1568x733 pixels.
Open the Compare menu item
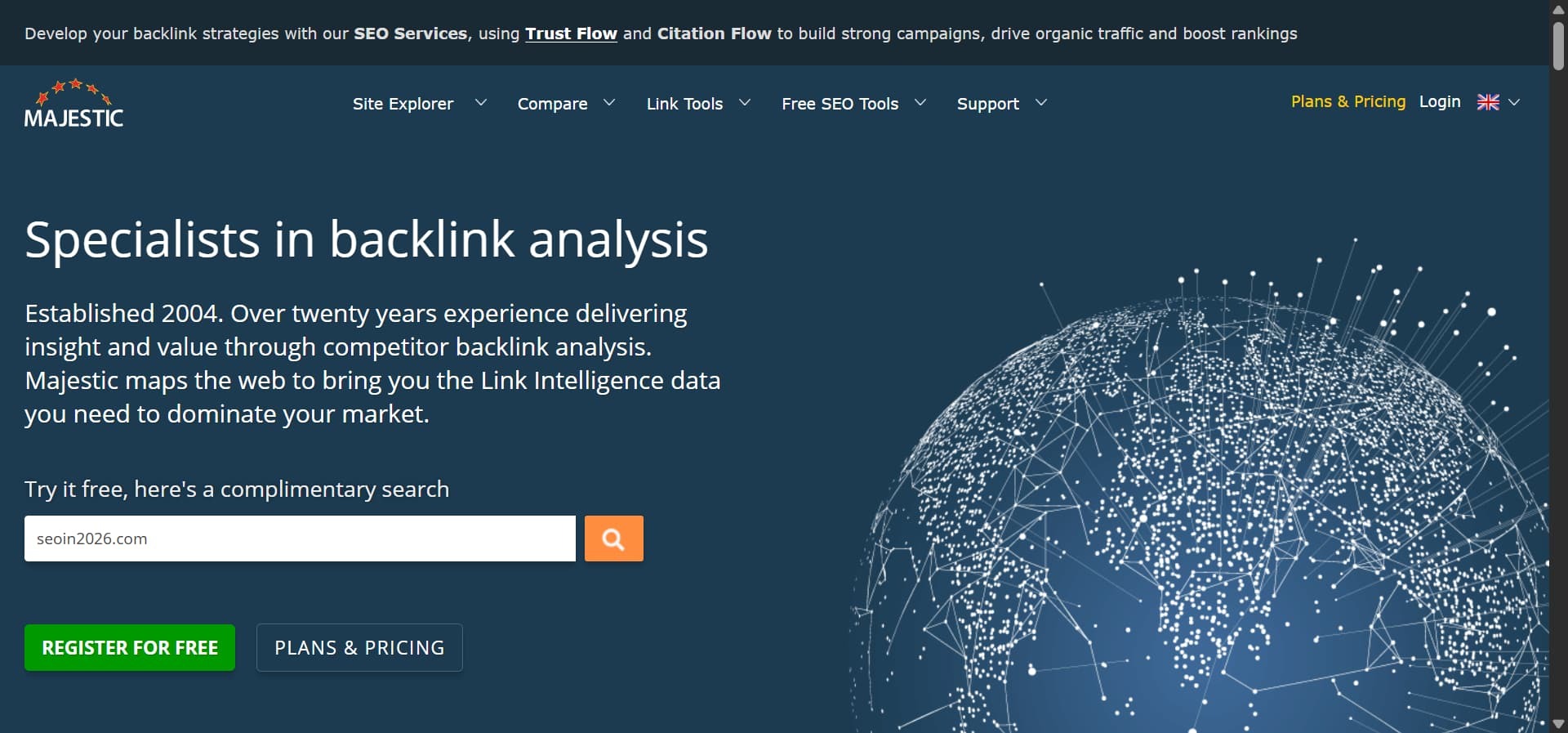(x=552, y=104)
